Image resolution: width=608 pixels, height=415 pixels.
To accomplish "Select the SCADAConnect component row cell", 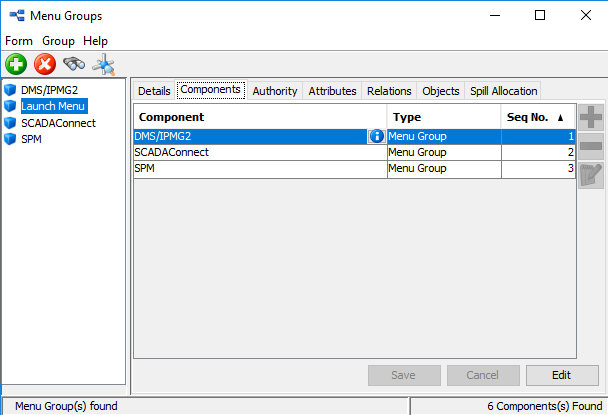I will [260, 152].
